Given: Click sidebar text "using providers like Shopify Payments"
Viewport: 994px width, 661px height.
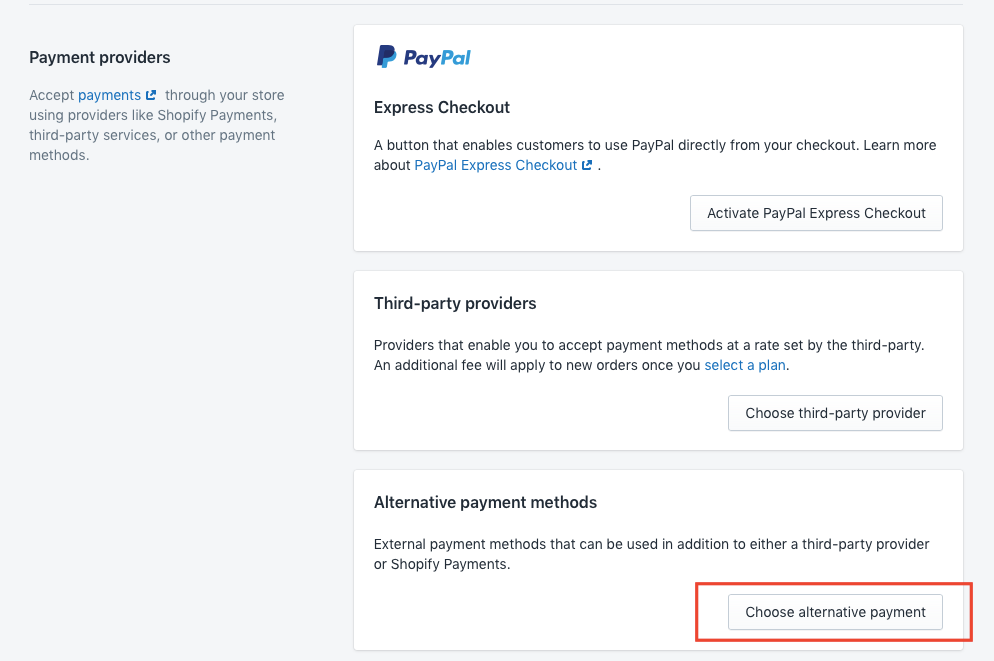Looking at the screenshot, I should tap(153, 115).
